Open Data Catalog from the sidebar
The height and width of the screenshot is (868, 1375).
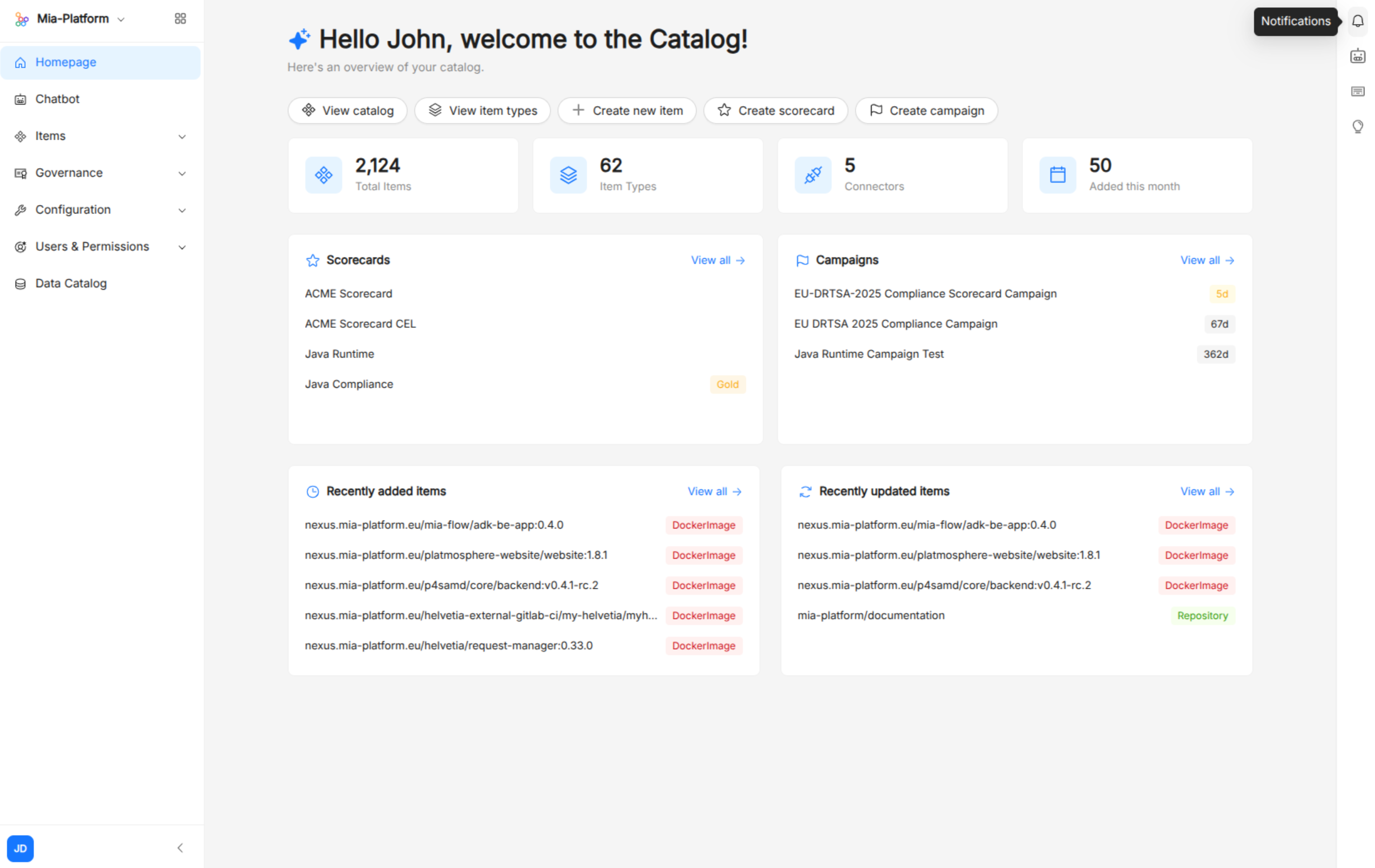click(x=101, y=284)
